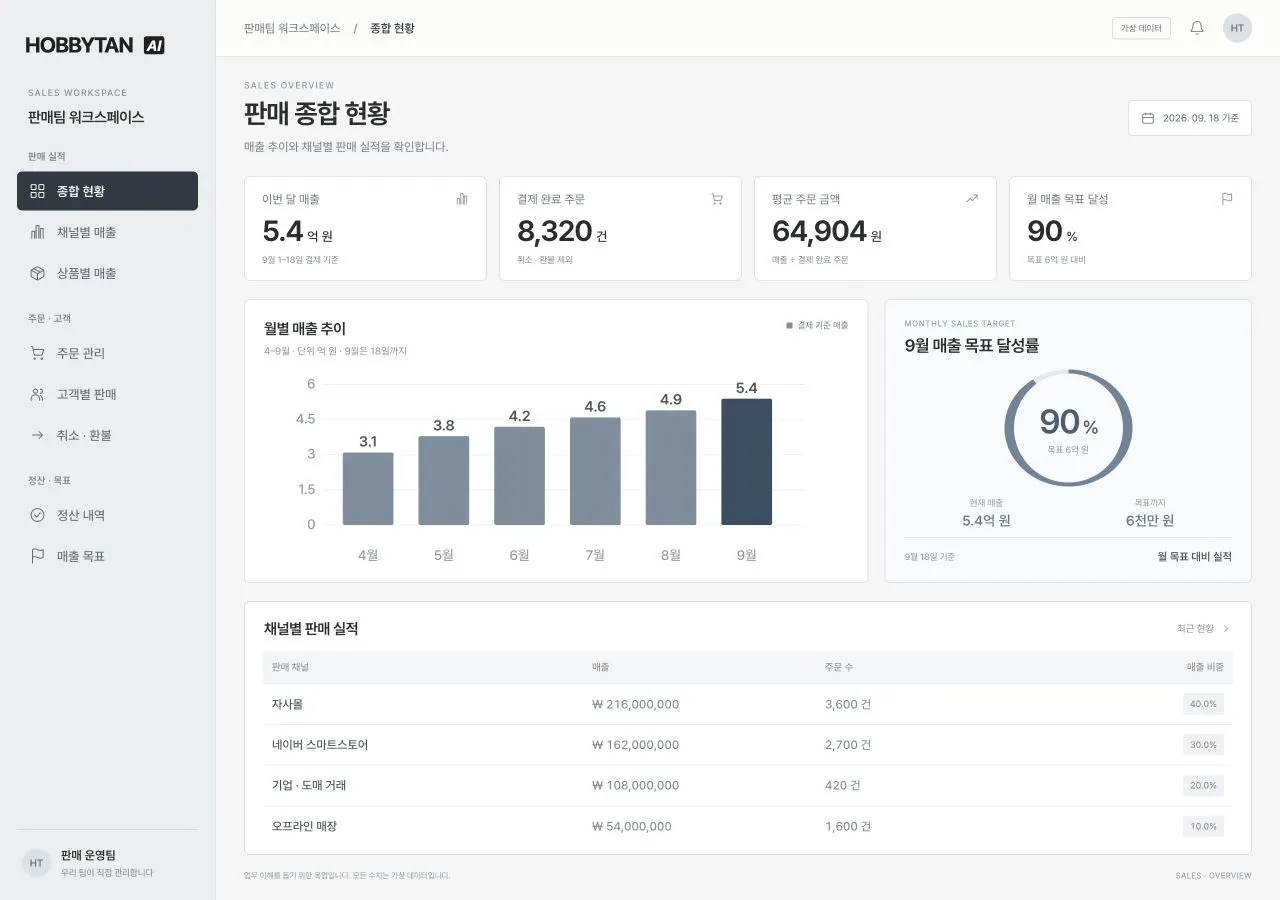Open 종합 현황 in the sidebar
The width and height of the screenshot is (1280, 900).
pyautogui.click(x=107, y=191)
